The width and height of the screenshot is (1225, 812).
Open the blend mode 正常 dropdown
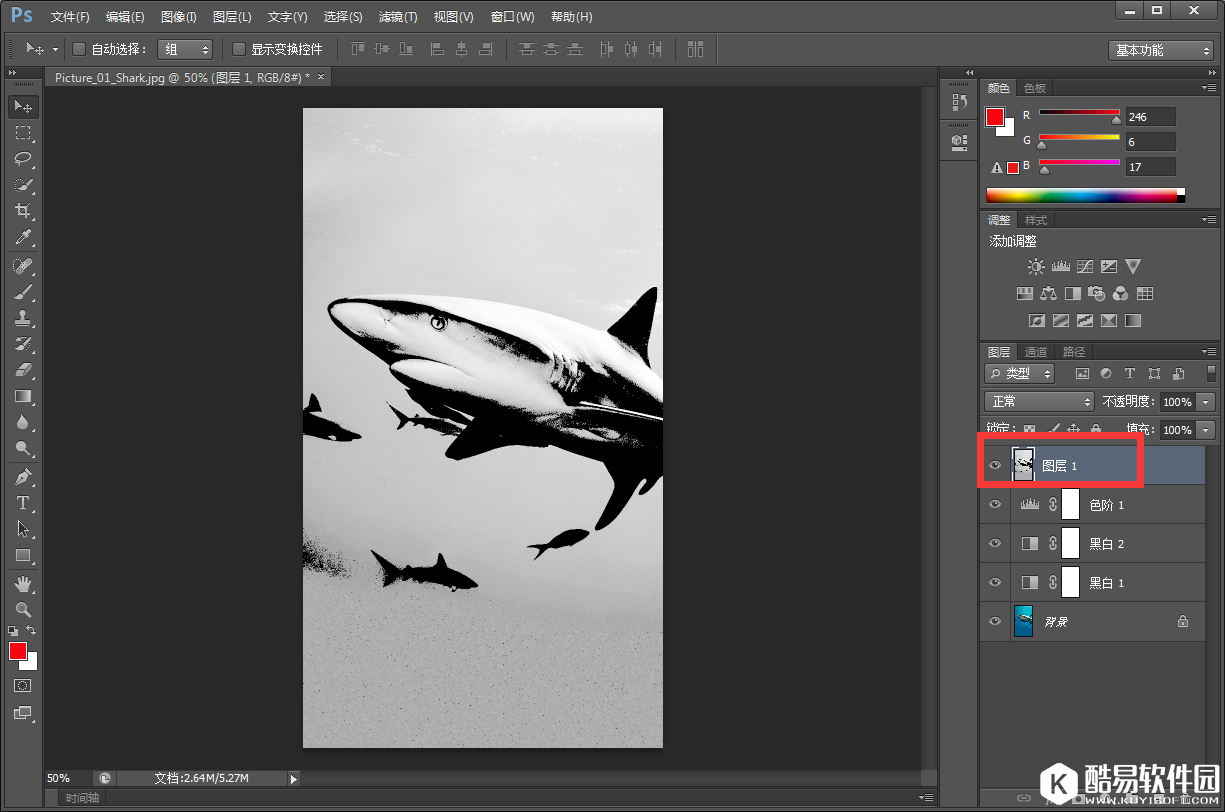click(1039, 401)
